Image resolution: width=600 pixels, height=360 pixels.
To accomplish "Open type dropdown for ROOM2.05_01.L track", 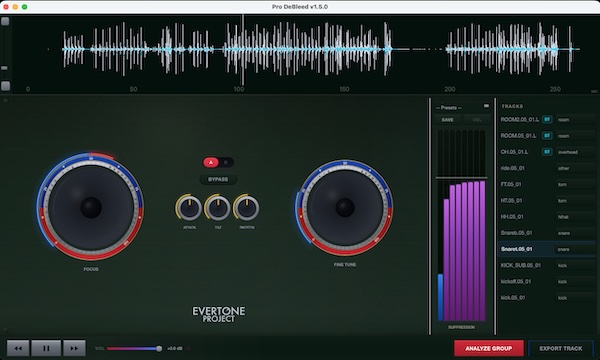I will click(x=575, y=120).
